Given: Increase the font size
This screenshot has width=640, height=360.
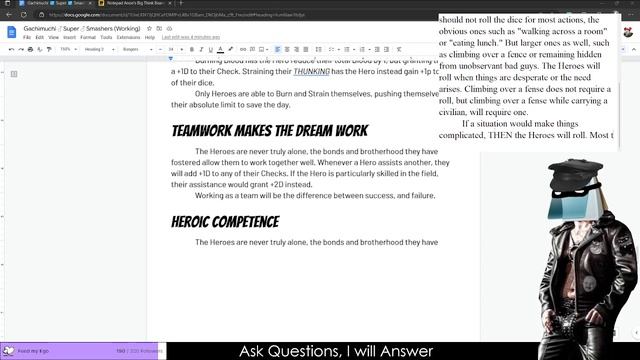Looking at the screenshot, I should click(182, 49).
